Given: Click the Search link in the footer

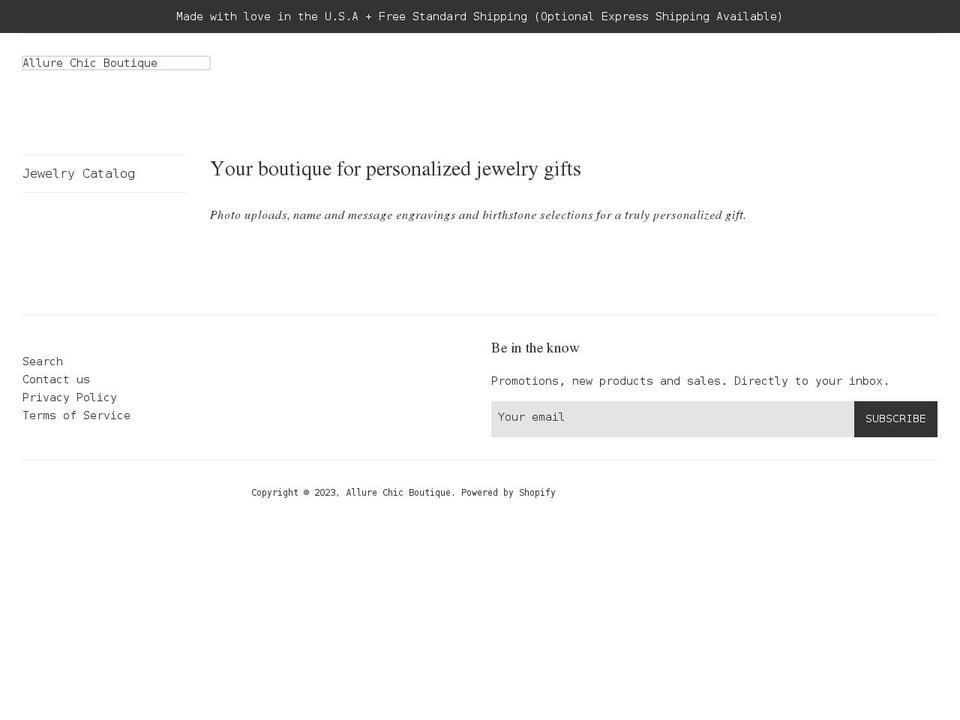Looking at the screenshot, I should click(42, 361).
